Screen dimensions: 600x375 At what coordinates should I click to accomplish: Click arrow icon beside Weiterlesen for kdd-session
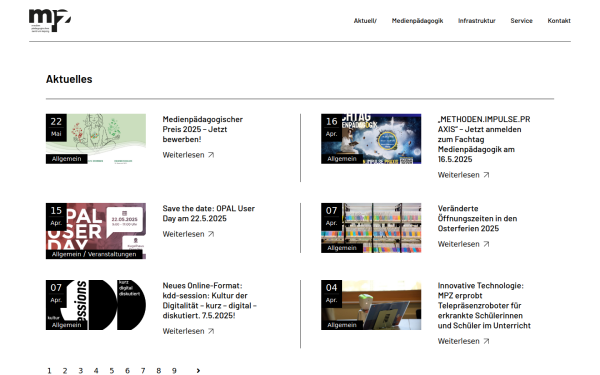click(x=211, y=331)
